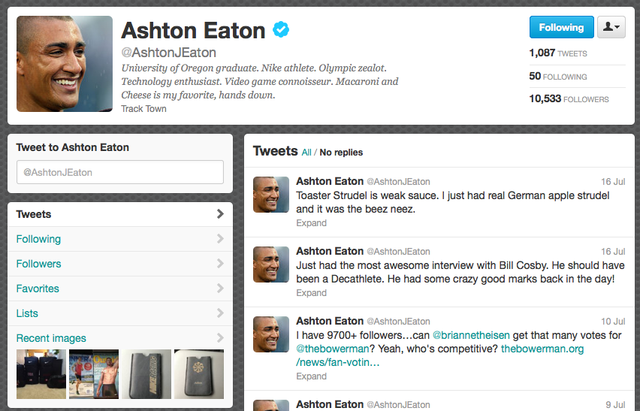Click the chevron on the Tweets row
Viewport: 640px width, 411px height.
pos(220,214)
